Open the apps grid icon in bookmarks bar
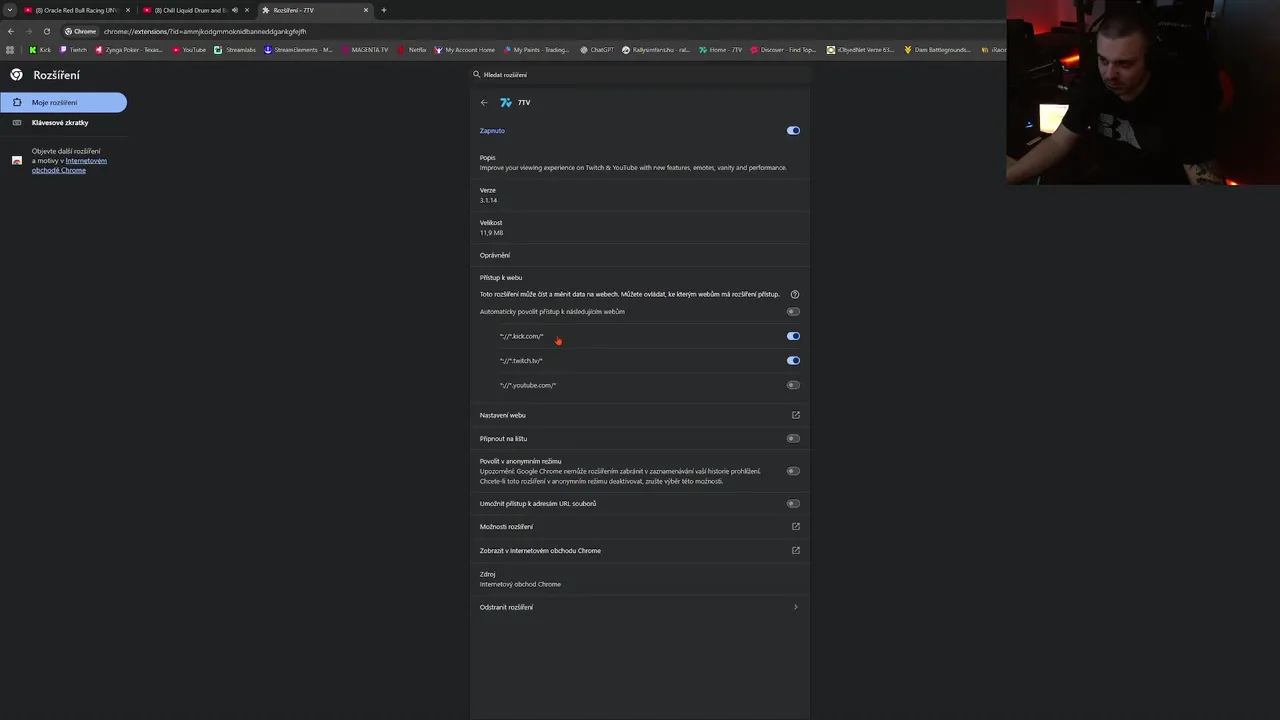Screen dimensions: 1280x720 click(x=11, y=49)
